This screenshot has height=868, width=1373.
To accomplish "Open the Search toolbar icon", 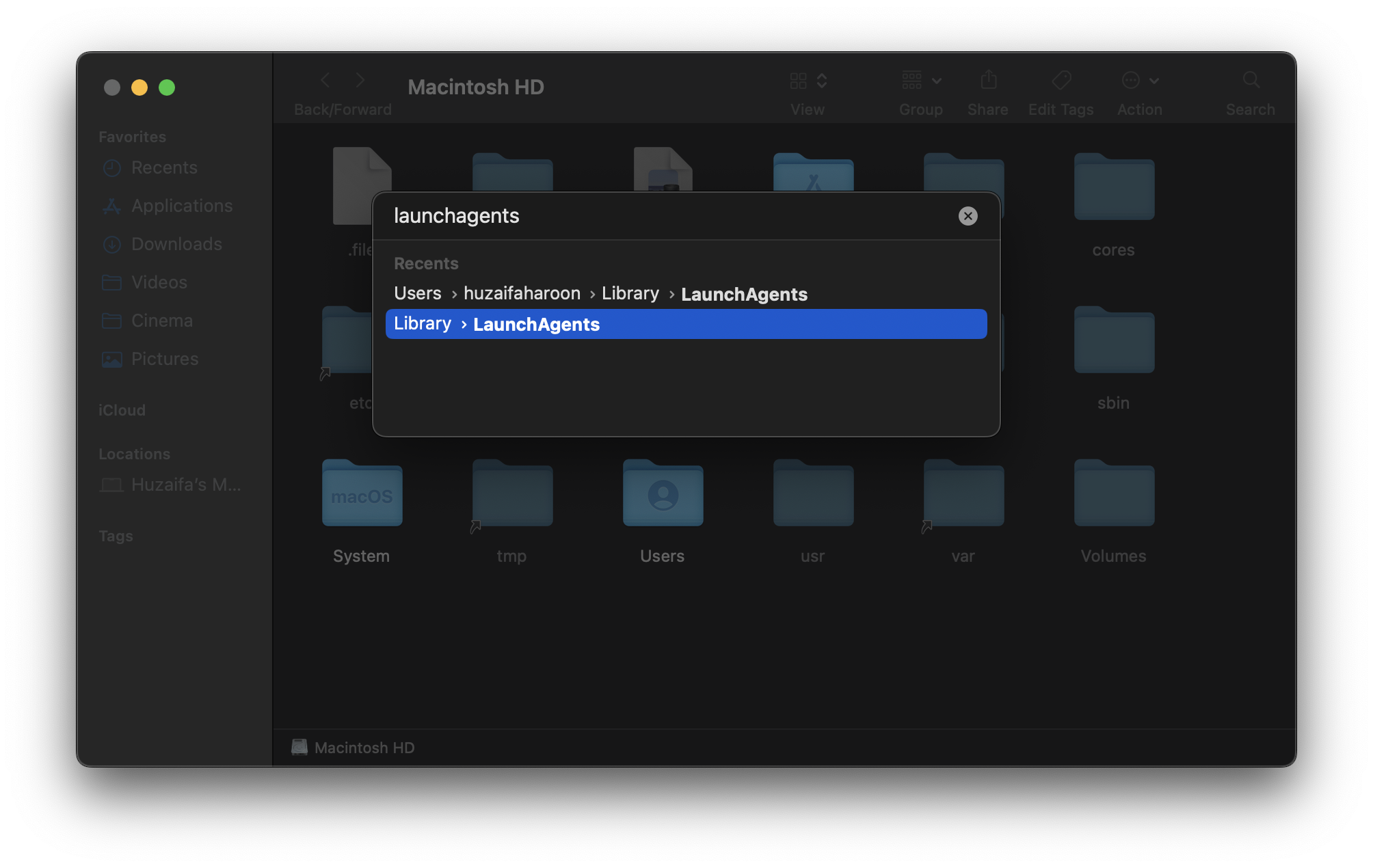I will 1251,81.
